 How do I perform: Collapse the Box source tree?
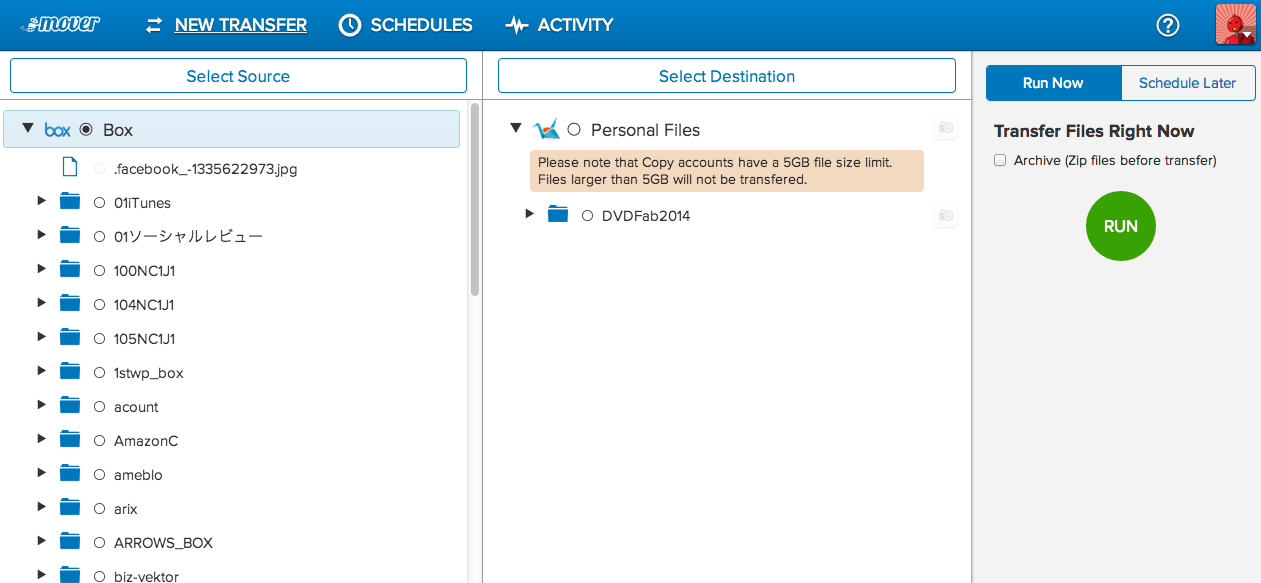click(x=28, y=128)
